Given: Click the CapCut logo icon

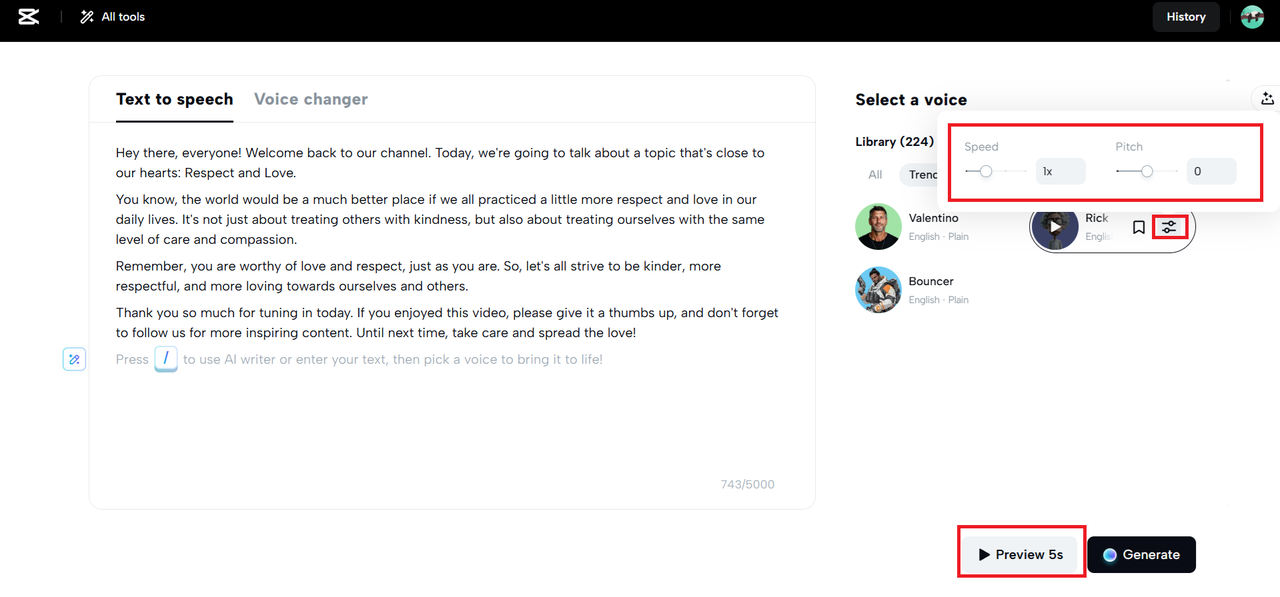Looking at the screenshot, I should (x=28, y=17).
